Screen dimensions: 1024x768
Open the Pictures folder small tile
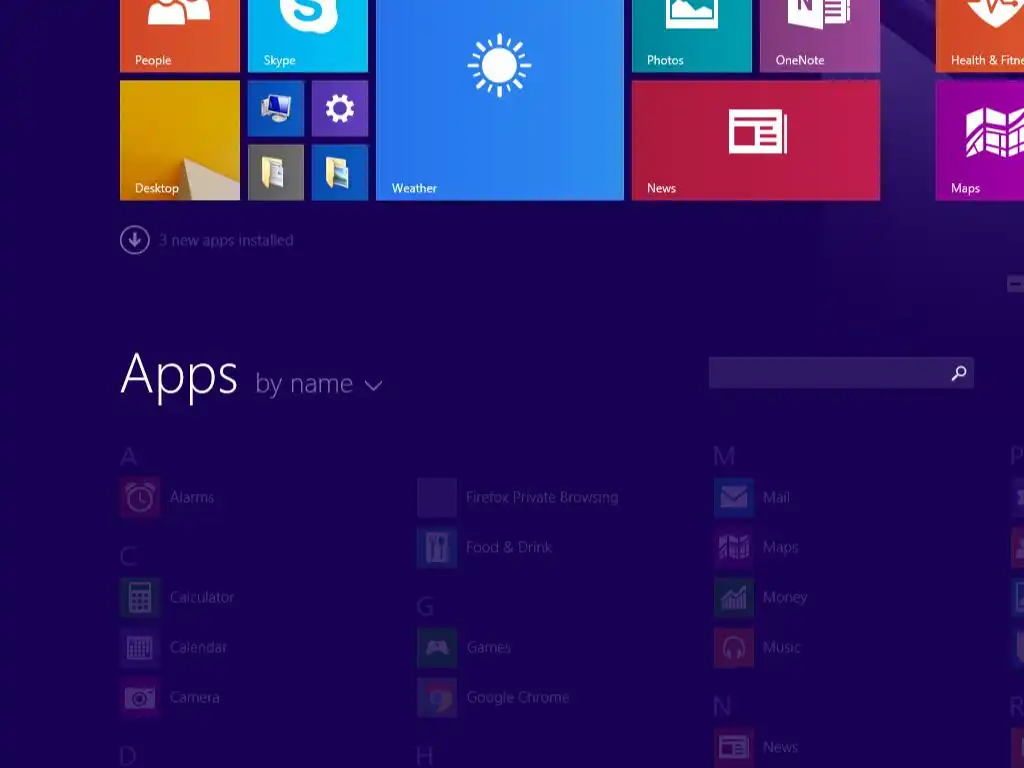click(x=340, y=172)
